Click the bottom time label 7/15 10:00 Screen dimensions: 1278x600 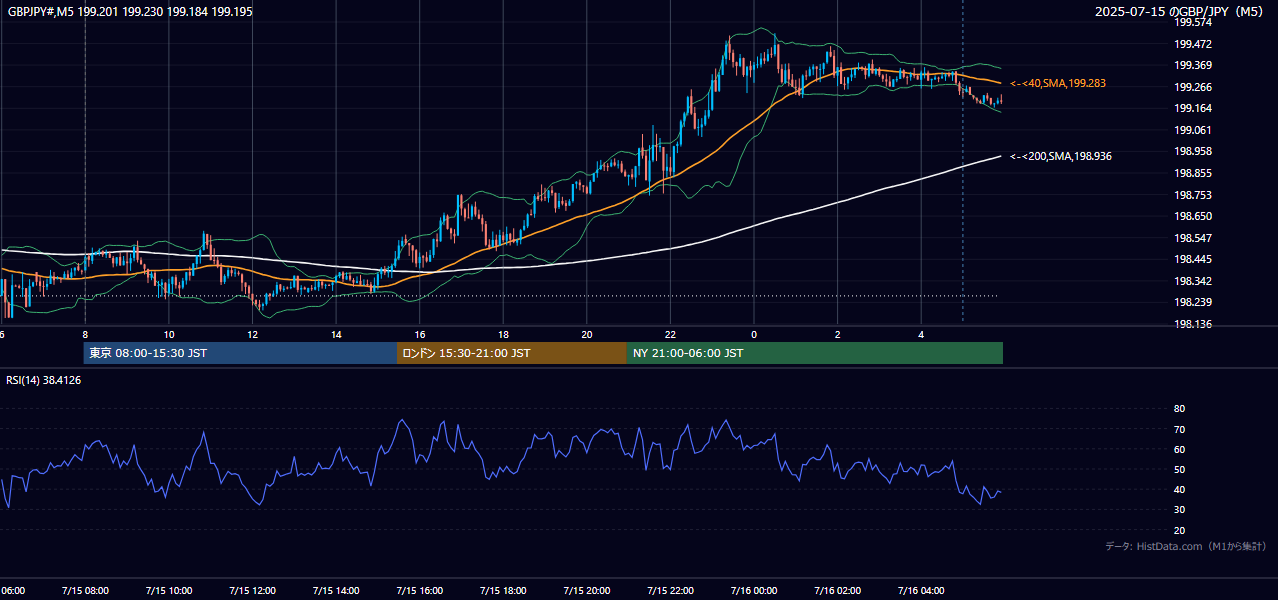169,590
